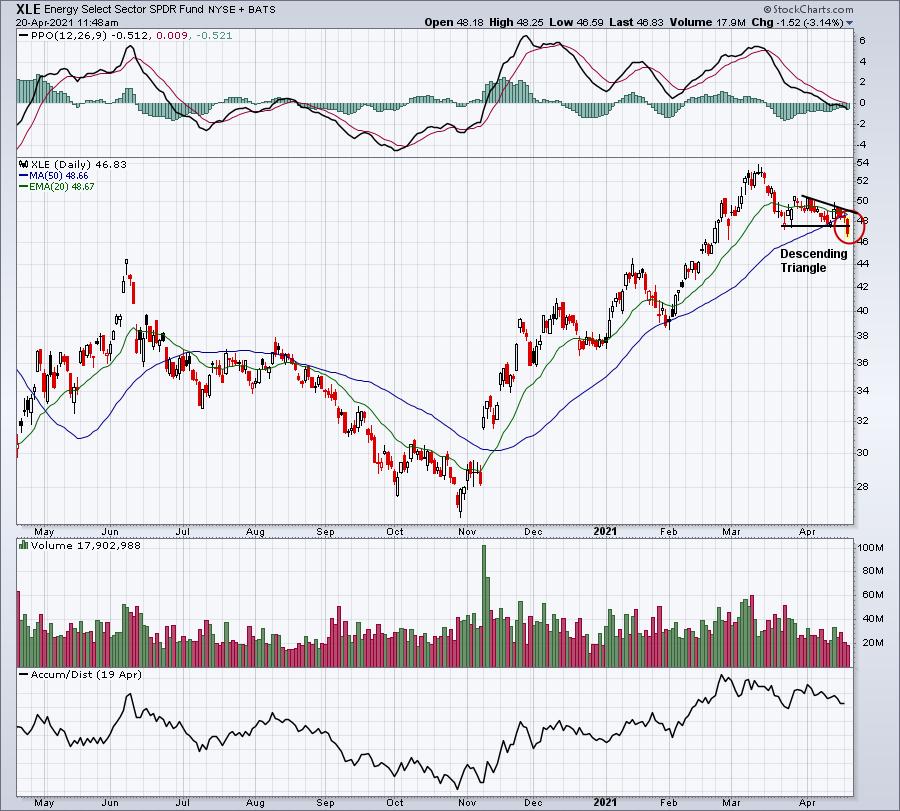
Task: Click the tallest November volume spike bar
Action: (x=484, y=606)
